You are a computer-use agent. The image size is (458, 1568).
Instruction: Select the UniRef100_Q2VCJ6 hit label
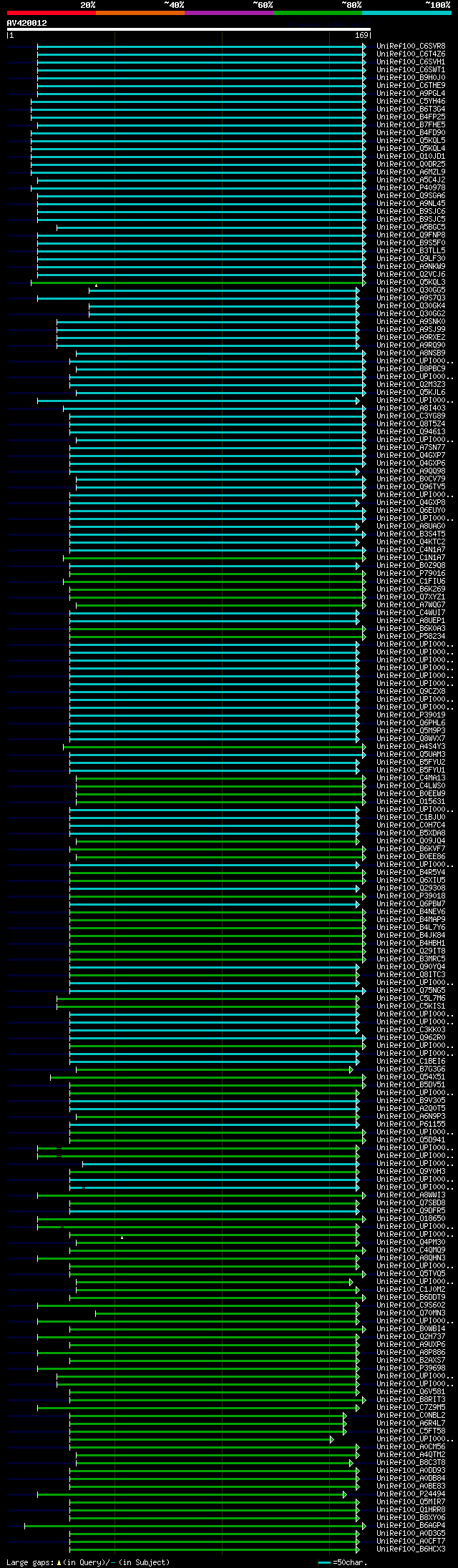pyautogui.click(x=411, y=275)
